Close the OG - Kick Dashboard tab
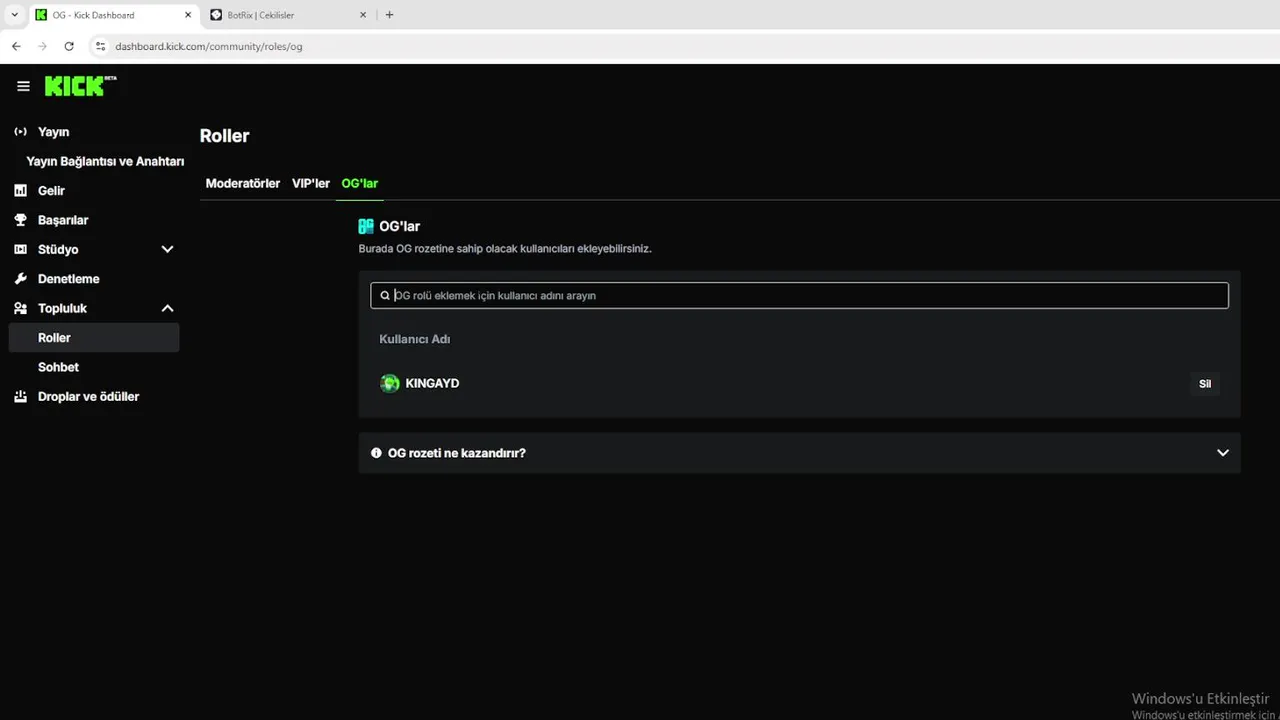The width and height of the screenshot is (1280, 720). click(188, 15)
